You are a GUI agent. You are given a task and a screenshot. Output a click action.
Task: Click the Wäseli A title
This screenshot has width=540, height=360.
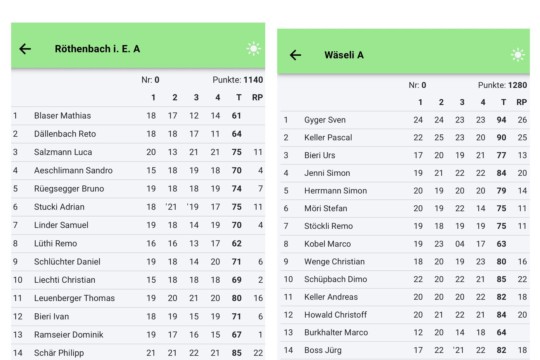[x=344, y=55]
